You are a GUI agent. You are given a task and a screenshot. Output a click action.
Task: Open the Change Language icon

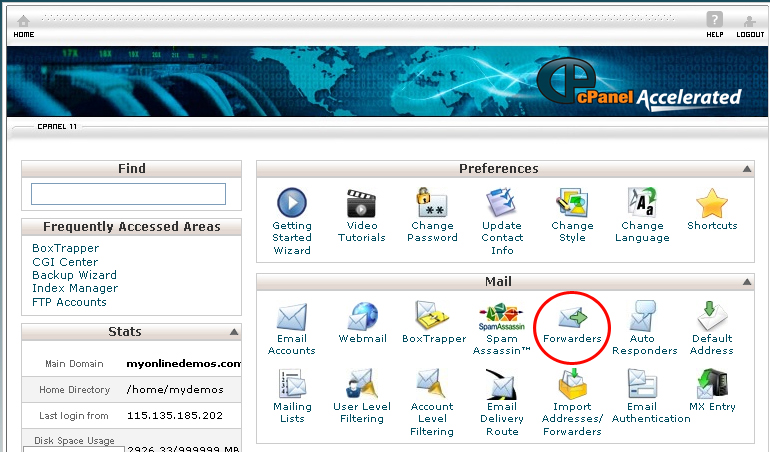(x=642, y=202)
